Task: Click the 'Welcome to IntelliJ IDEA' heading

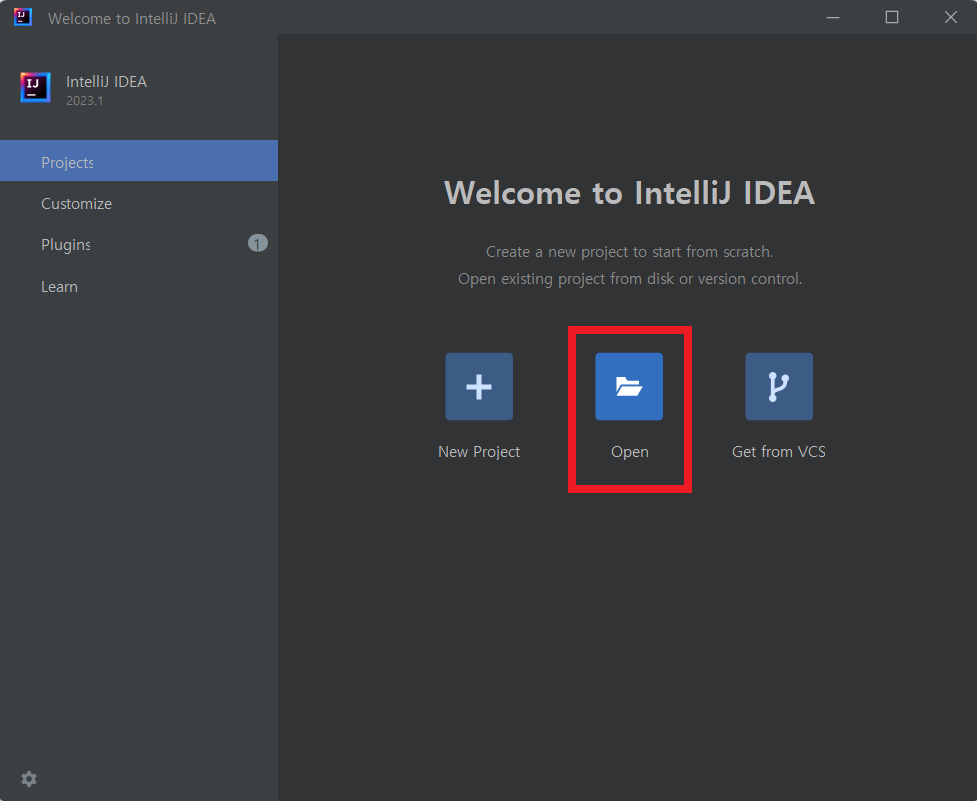Action: (629, 192)
